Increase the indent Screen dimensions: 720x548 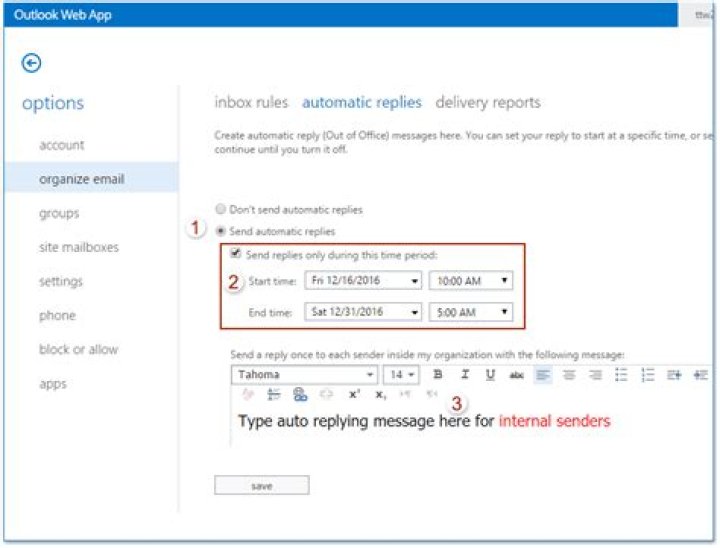point(674,375)
